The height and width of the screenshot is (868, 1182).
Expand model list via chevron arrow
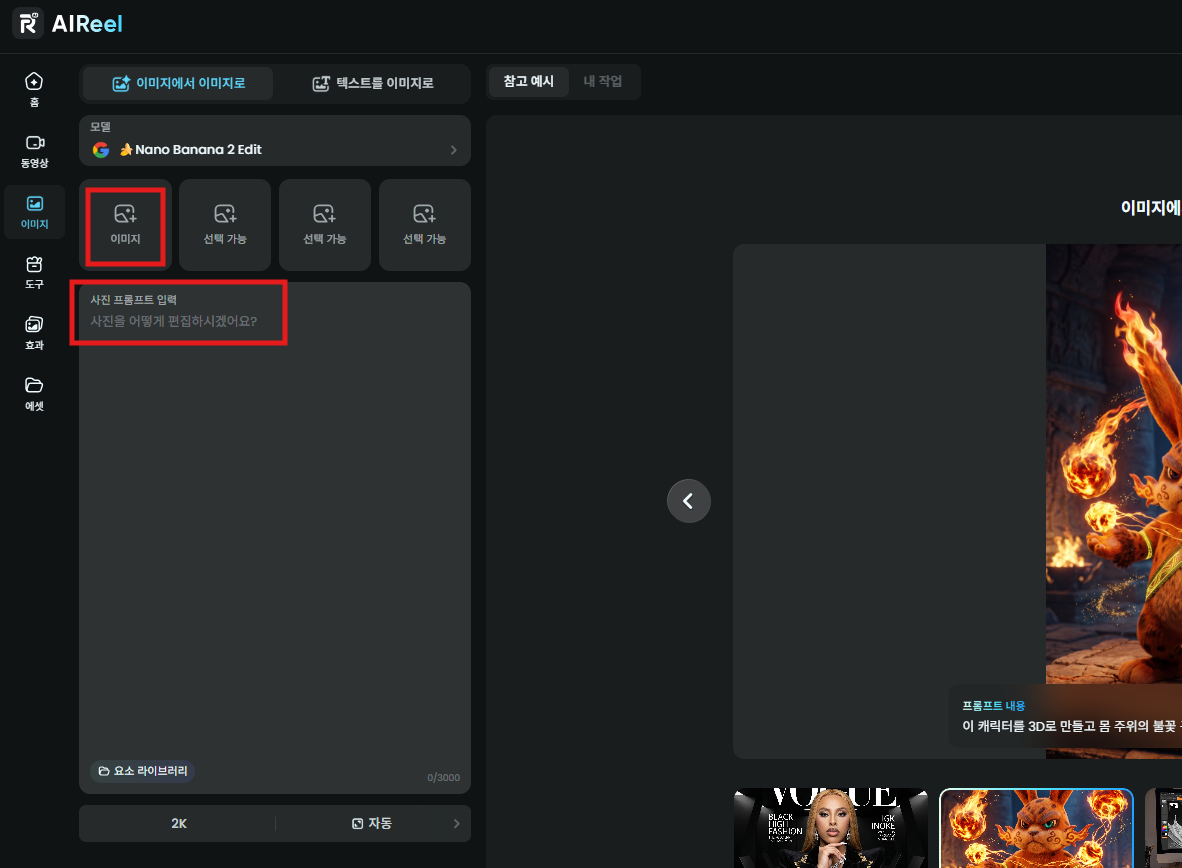[453, 150]
